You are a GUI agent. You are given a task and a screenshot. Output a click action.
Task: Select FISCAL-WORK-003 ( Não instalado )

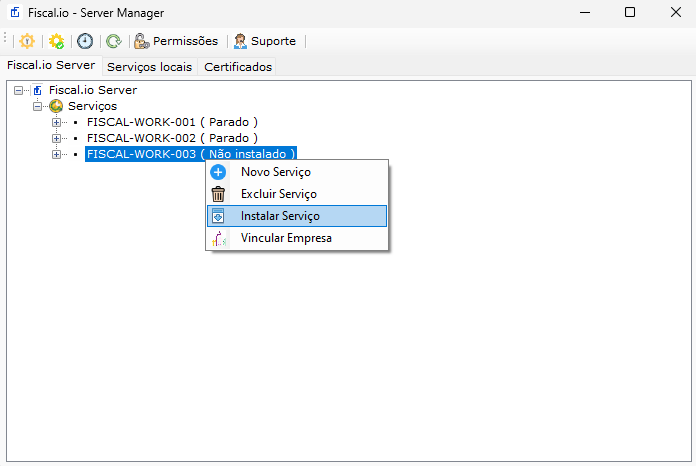pos(191,154)
